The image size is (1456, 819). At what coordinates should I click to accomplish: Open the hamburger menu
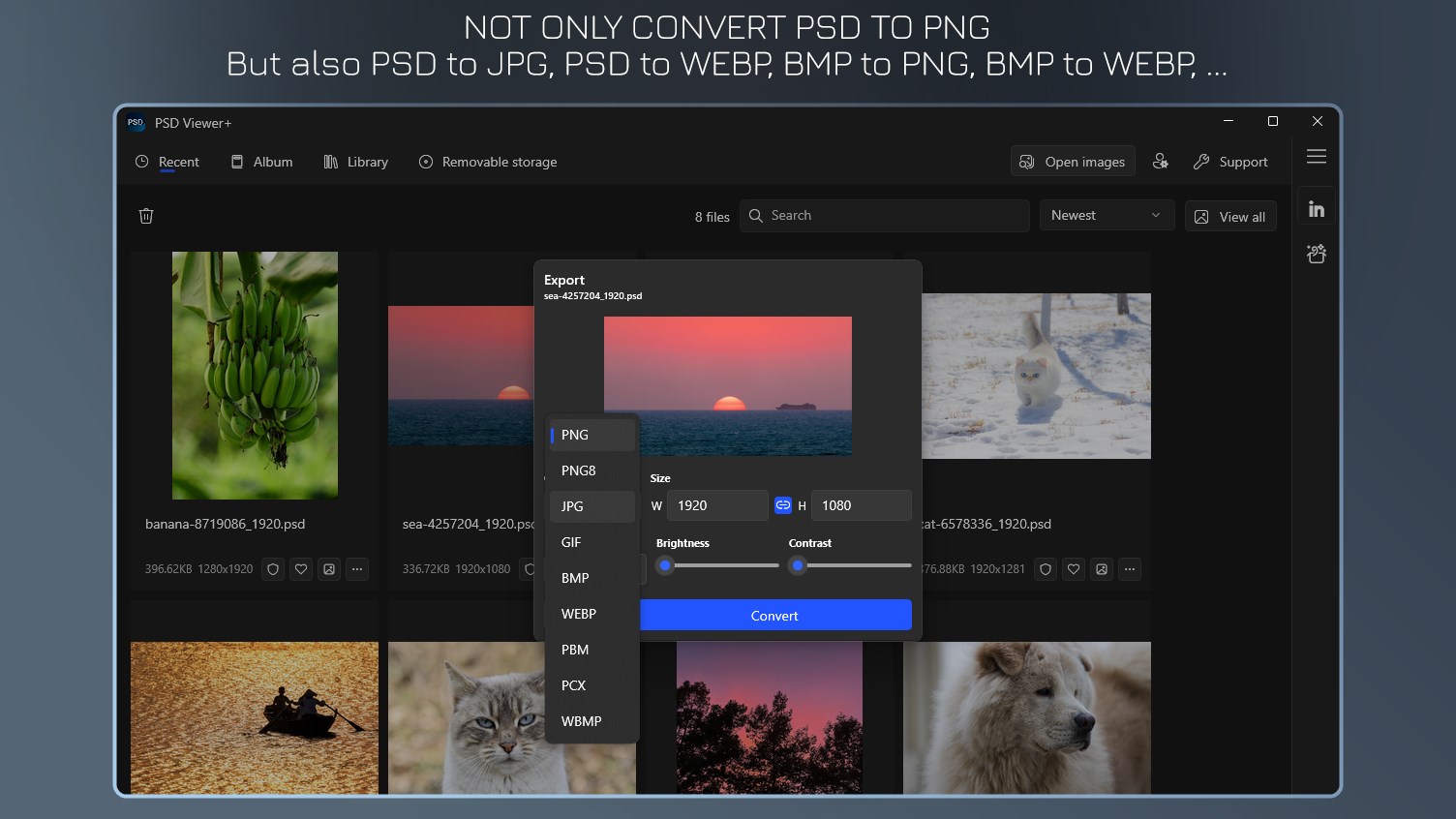pyautogui.click(x=1317, y=157)
